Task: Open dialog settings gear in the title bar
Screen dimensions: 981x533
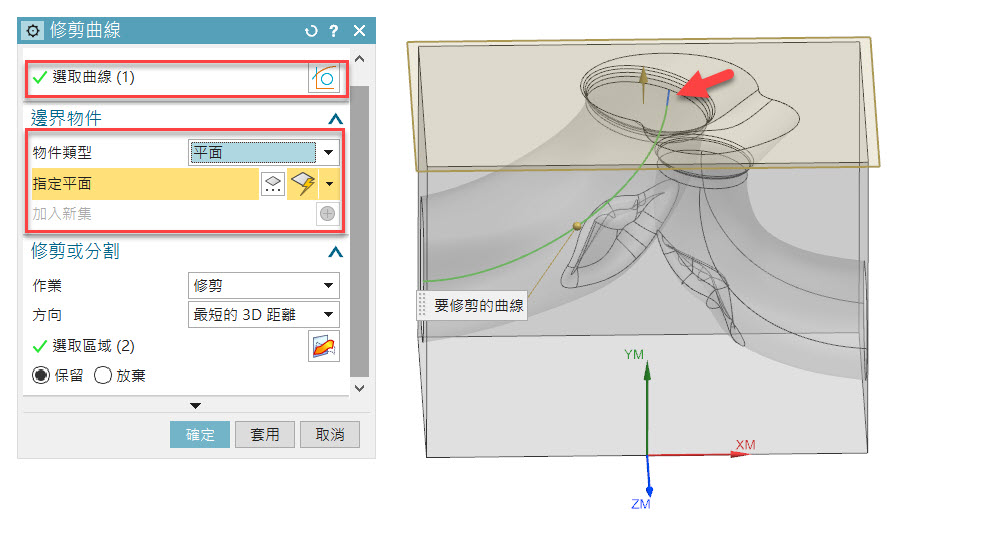Action: [33, 30]
